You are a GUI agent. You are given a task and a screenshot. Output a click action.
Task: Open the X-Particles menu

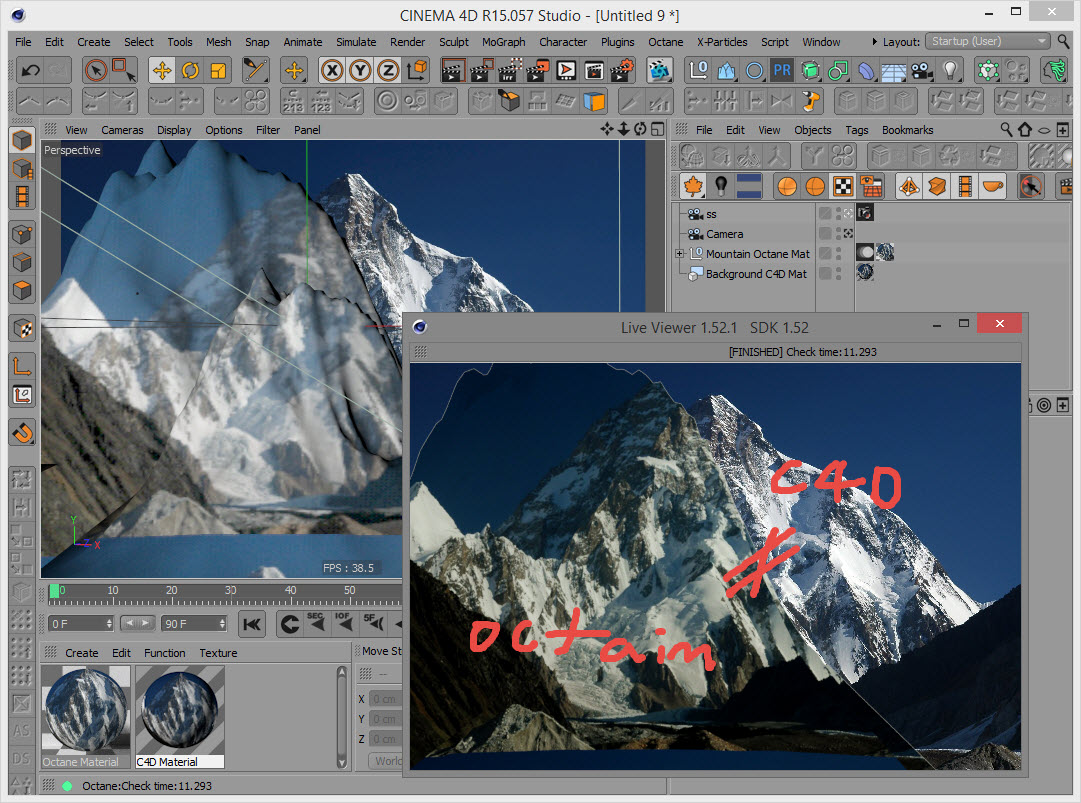click(x=722, y=42)
